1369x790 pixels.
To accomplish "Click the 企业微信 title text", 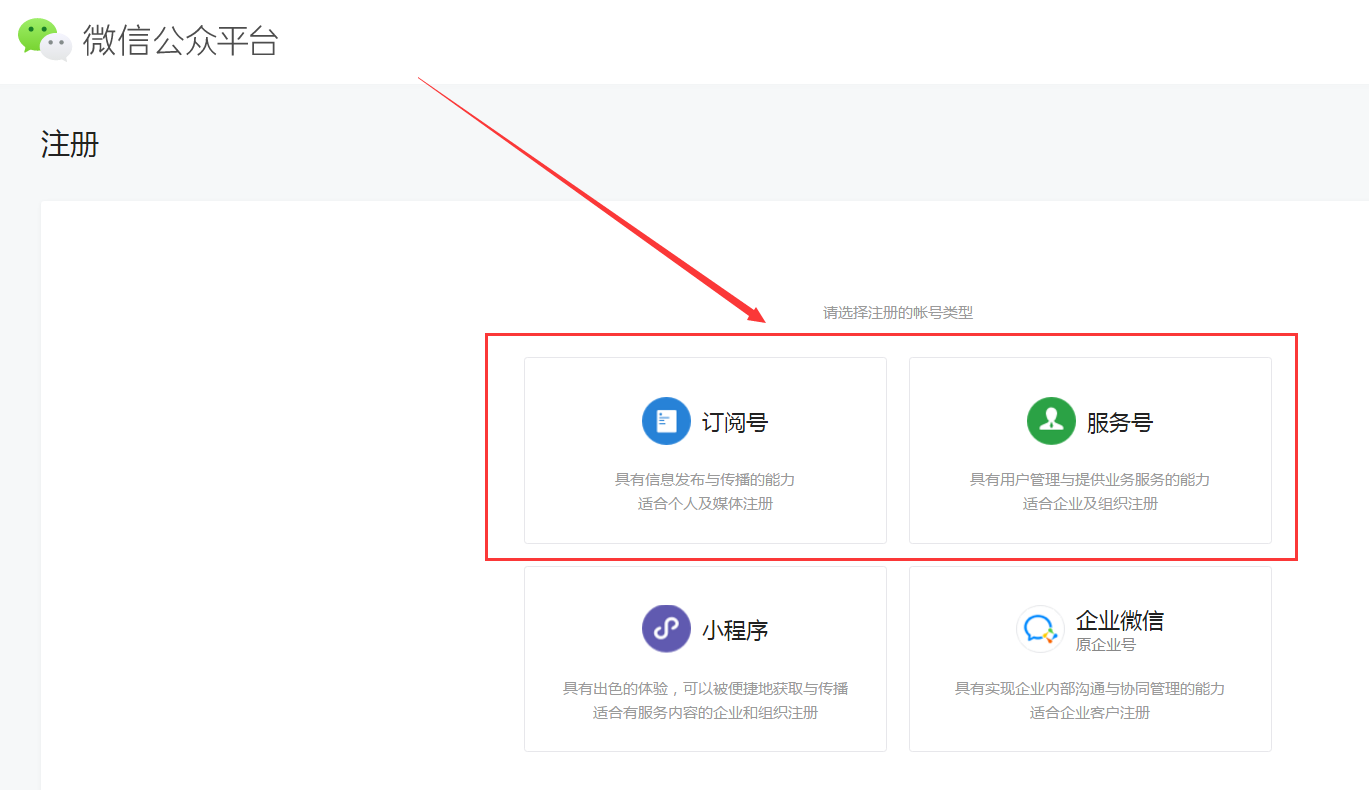I will point(1120,621).
